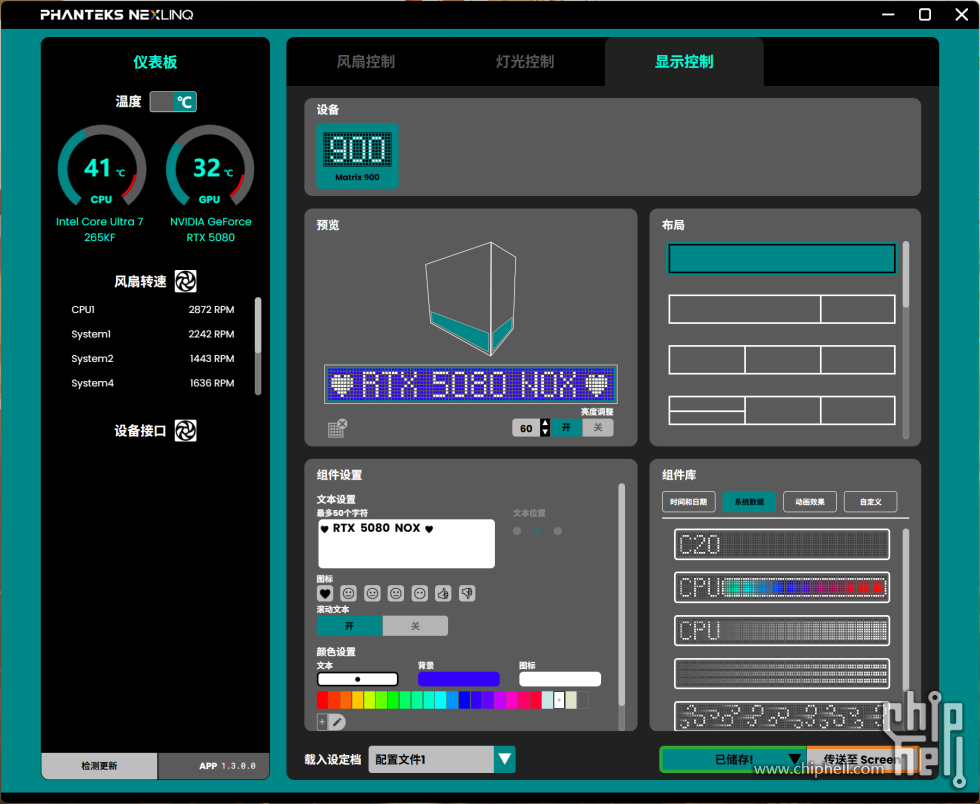This screenshot has height=804, width=980.
Task: Open the 配置文件1 profile dropdown
Action: click(x=505, y=760)
